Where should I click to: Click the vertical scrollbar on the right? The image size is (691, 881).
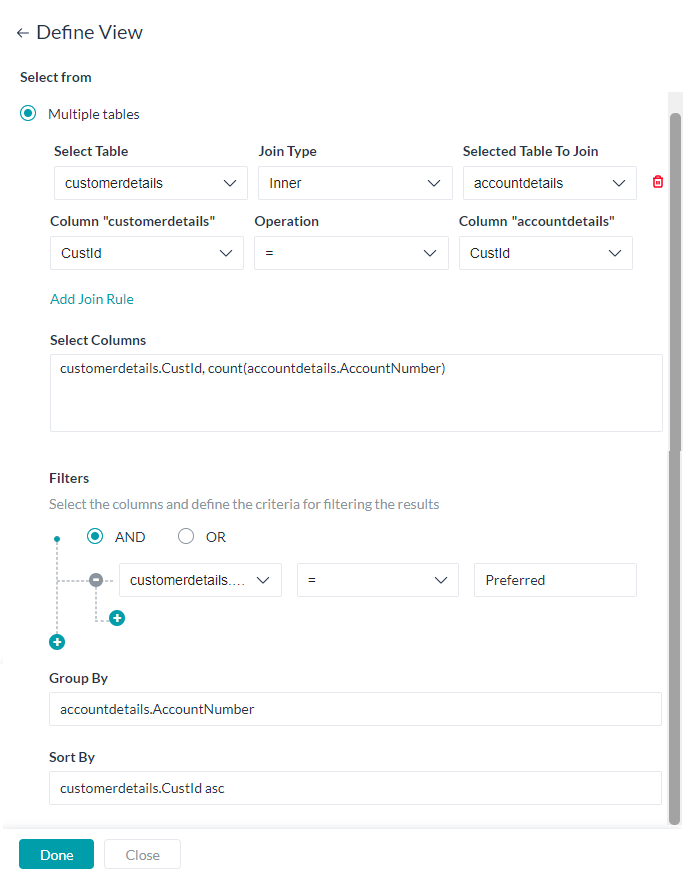675,469
